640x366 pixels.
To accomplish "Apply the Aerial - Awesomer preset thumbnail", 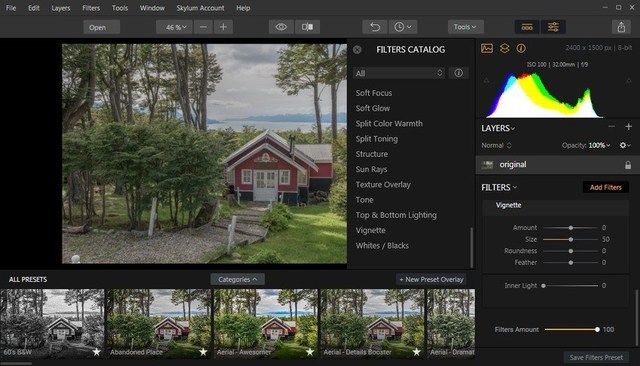I will tap(266, 324).
